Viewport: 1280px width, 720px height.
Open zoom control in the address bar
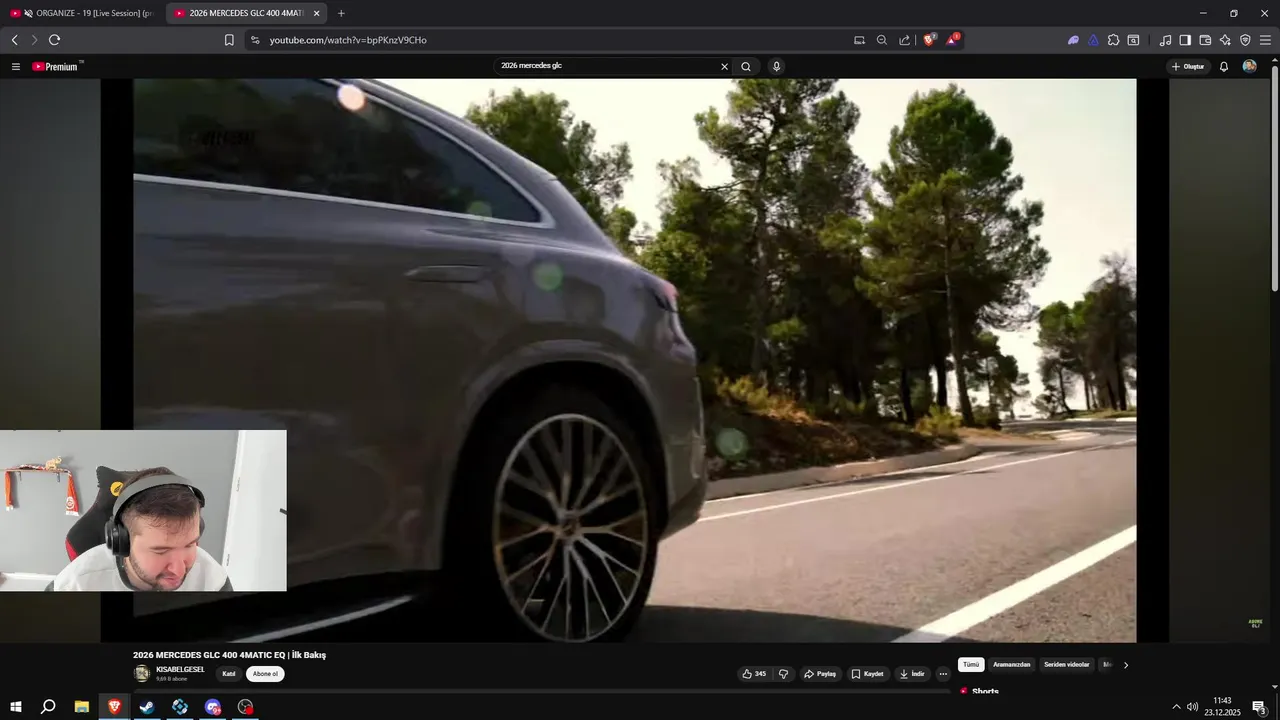point(882,40)
